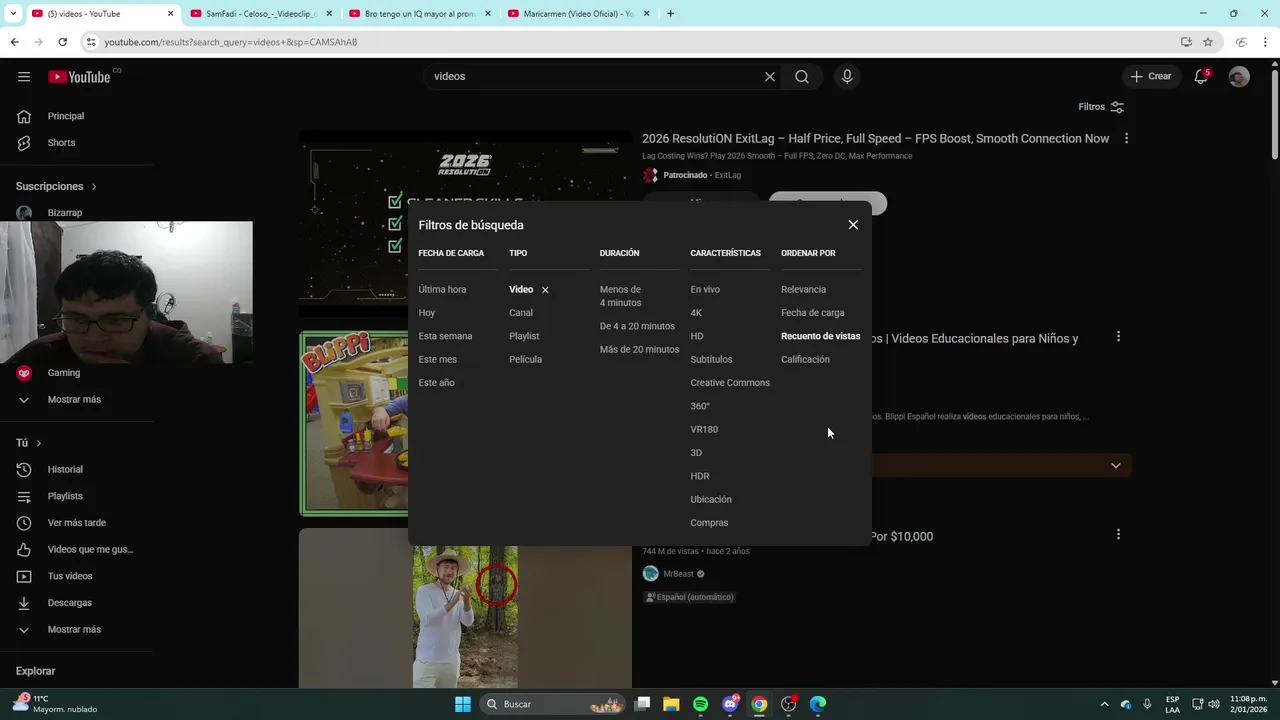The width and height of the screenshot is (1280, 720).
Task: Enable Creative Commons filter
Action: click(x=730, y=383)
